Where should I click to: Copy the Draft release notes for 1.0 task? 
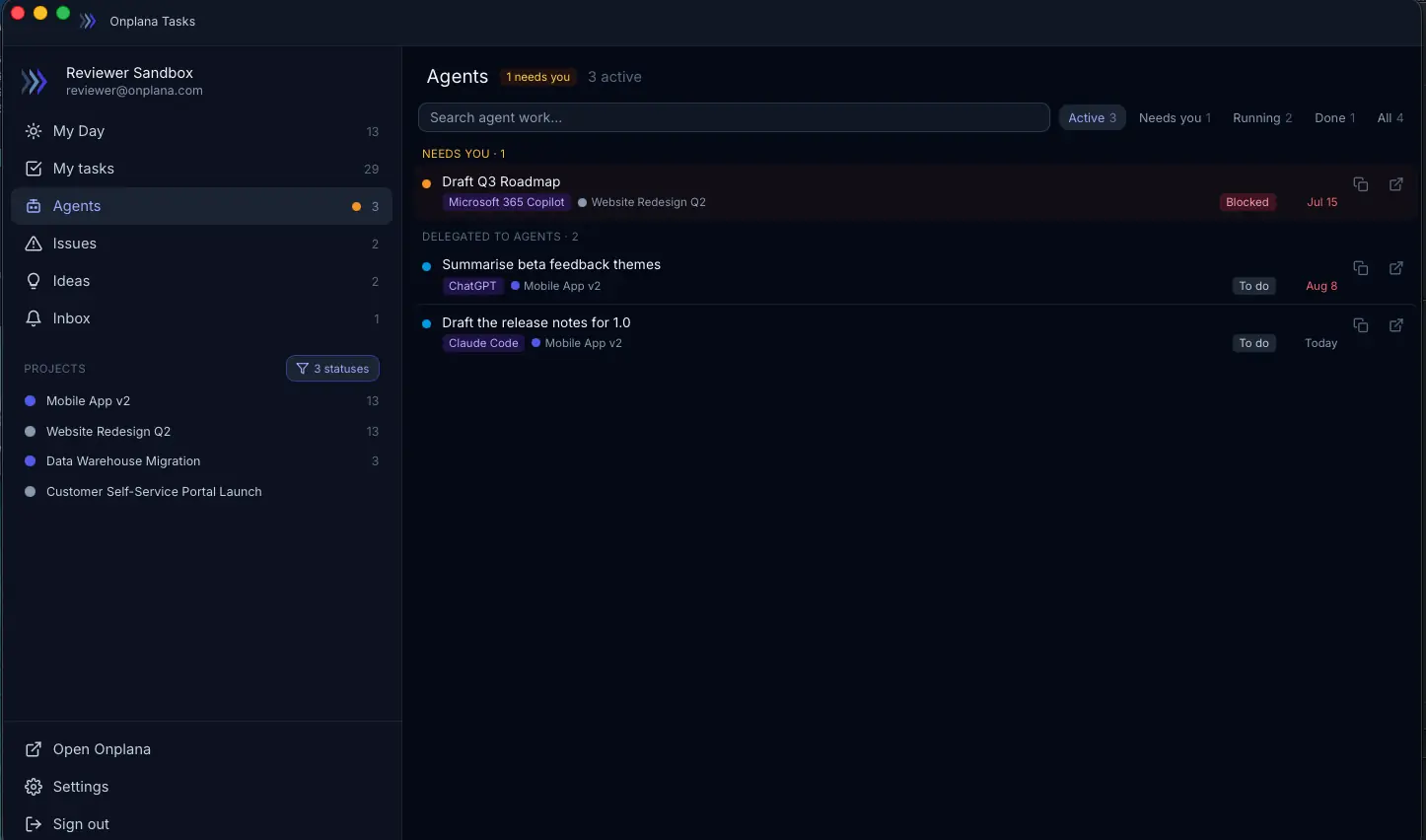pyautogui.click(x=1361, y=325)
